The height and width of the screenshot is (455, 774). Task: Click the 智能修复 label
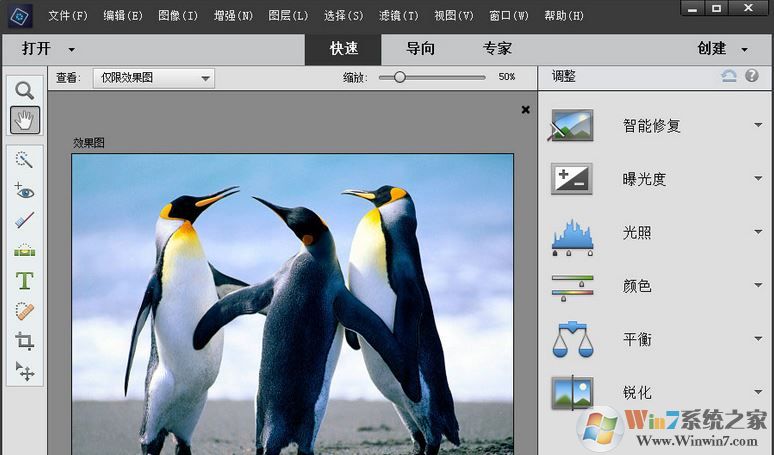652,126
